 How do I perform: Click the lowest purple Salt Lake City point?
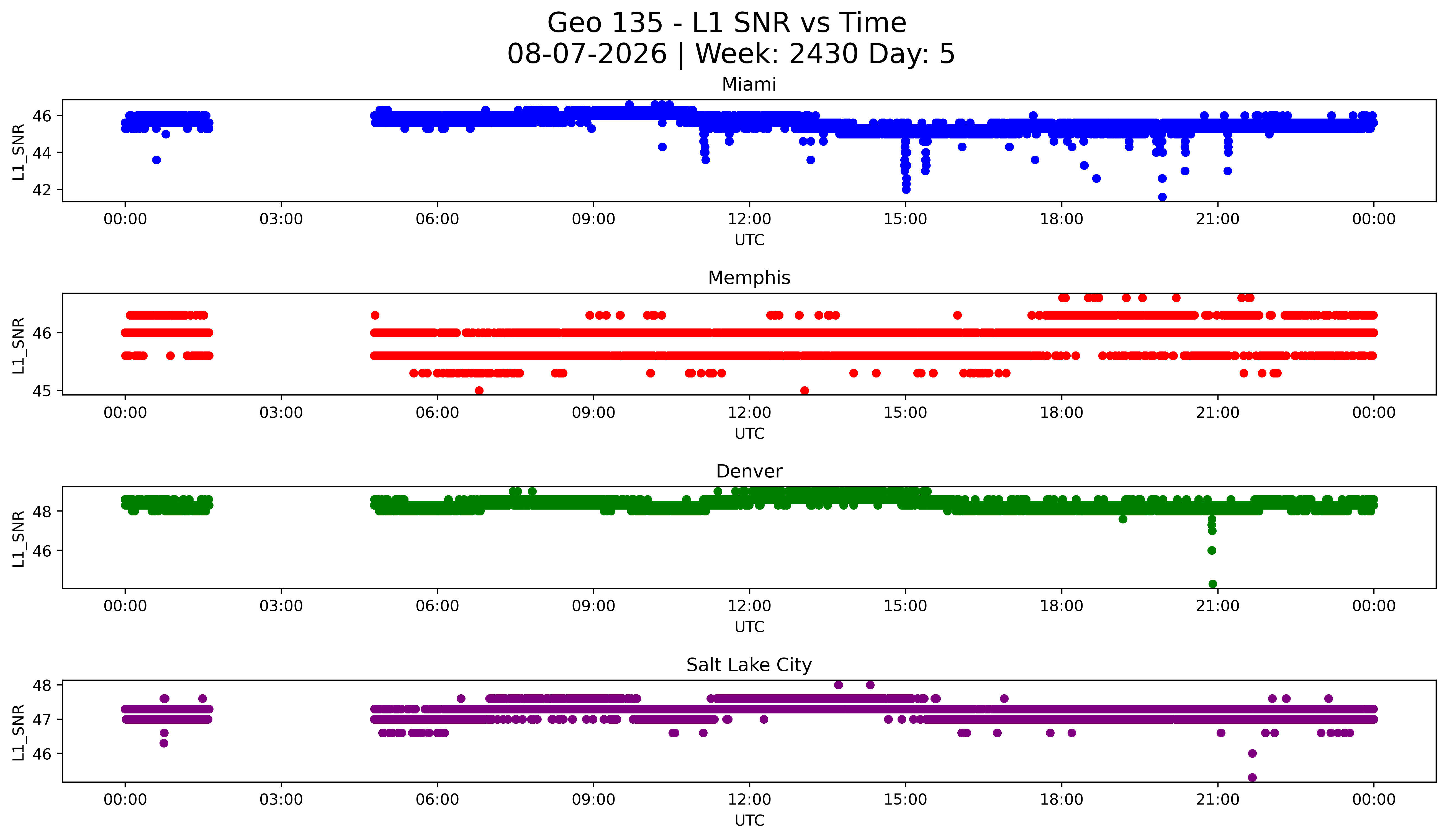pyautogui.click(x=1252, y=777)
